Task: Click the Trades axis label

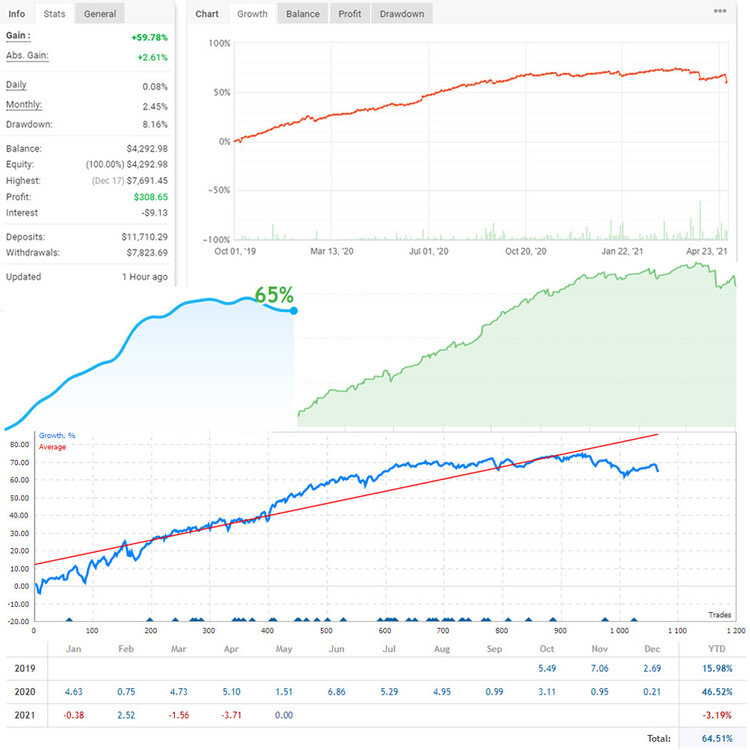Action: [x=719, y=615]
